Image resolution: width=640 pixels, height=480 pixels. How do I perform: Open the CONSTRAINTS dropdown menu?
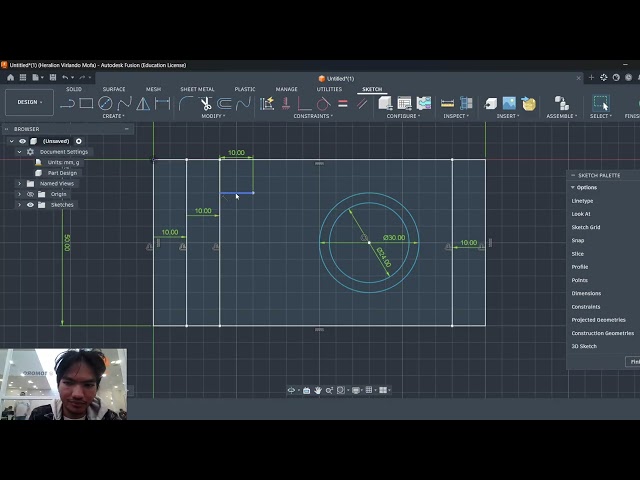(x=313, y=116)
